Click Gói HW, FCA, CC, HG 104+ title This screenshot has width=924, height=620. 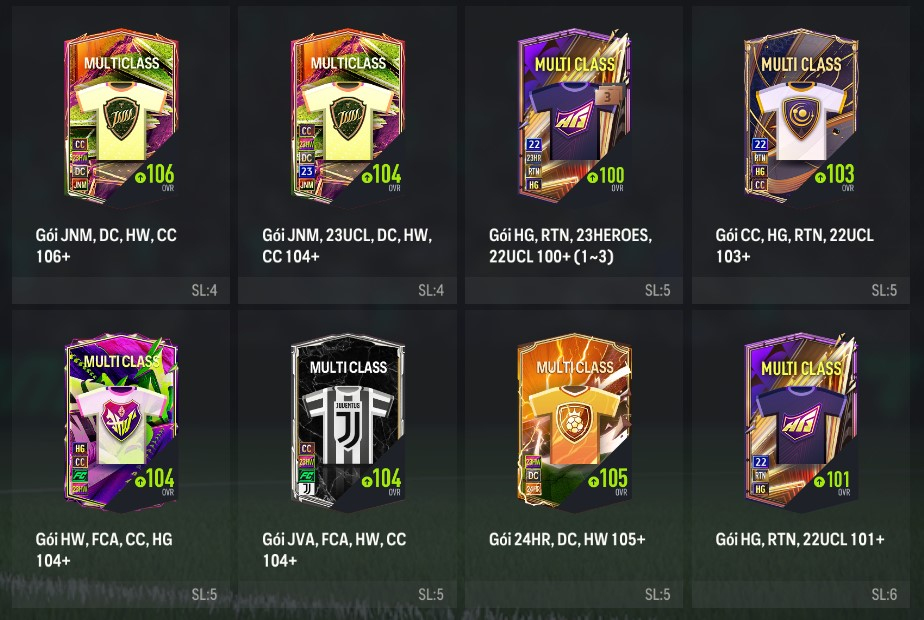(104, 549)
